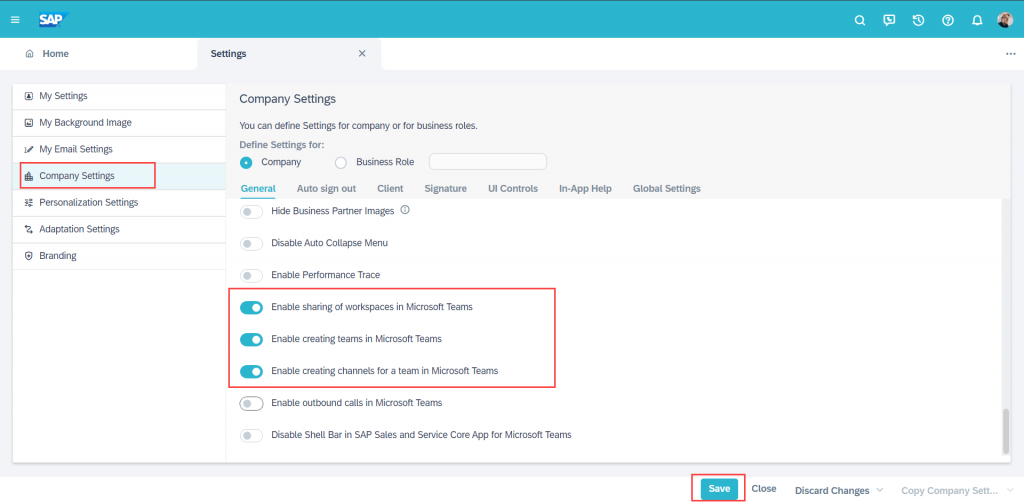Switch to the Auto sign out tab
Image resolution: width=1024 pixels, height=502 pixels.
point(327,189)
